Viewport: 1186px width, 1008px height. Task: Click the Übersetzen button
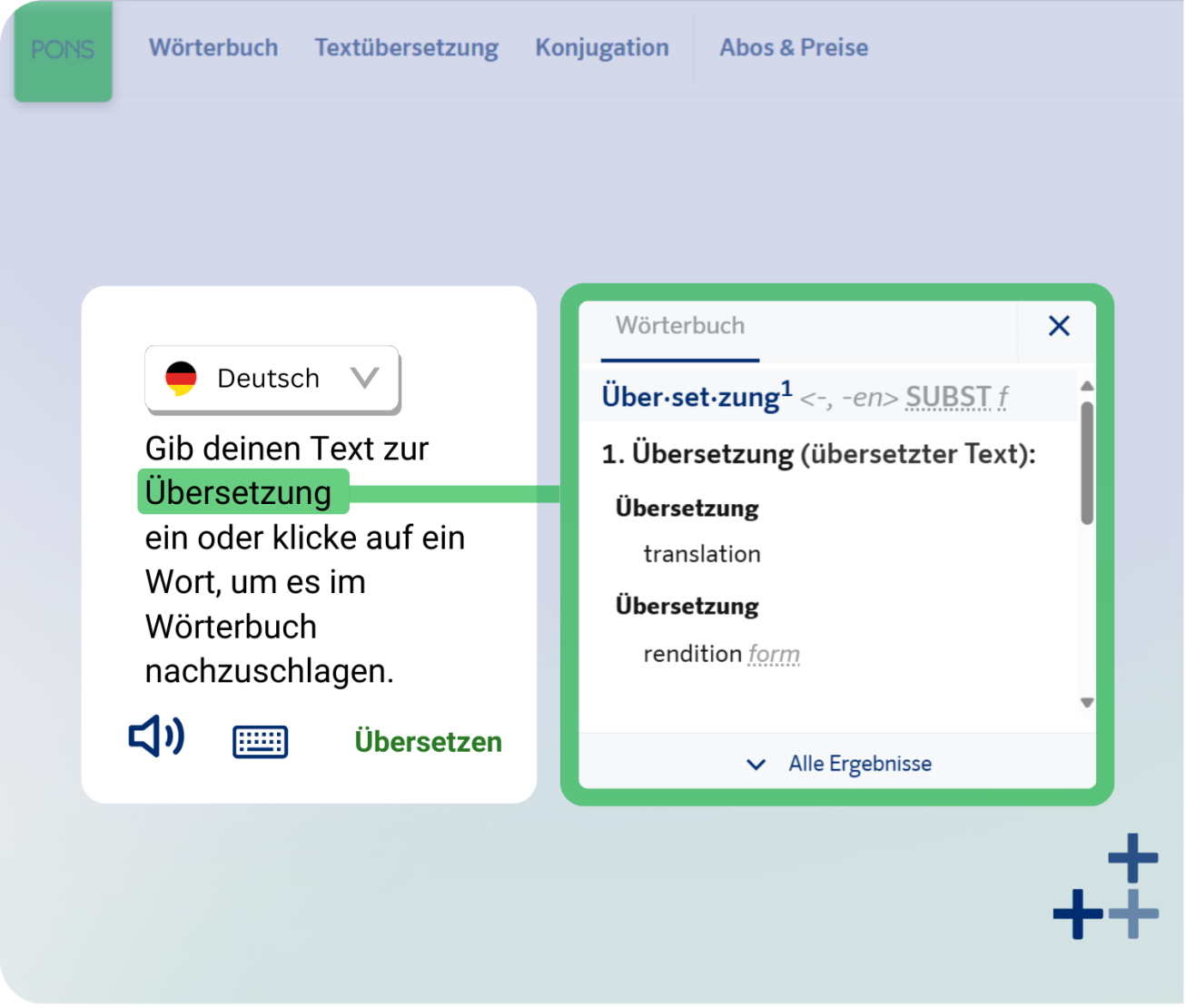(x=428, y=742)
